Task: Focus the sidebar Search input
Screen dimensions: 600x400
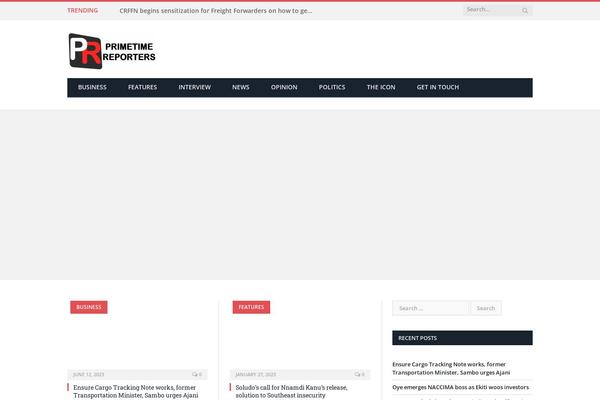Action: pyautogui.click(x=430, y=308)
